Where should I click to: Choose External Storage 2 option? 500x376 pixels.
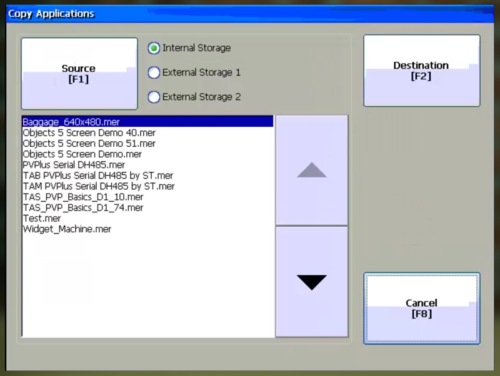[x=154, y=97]
